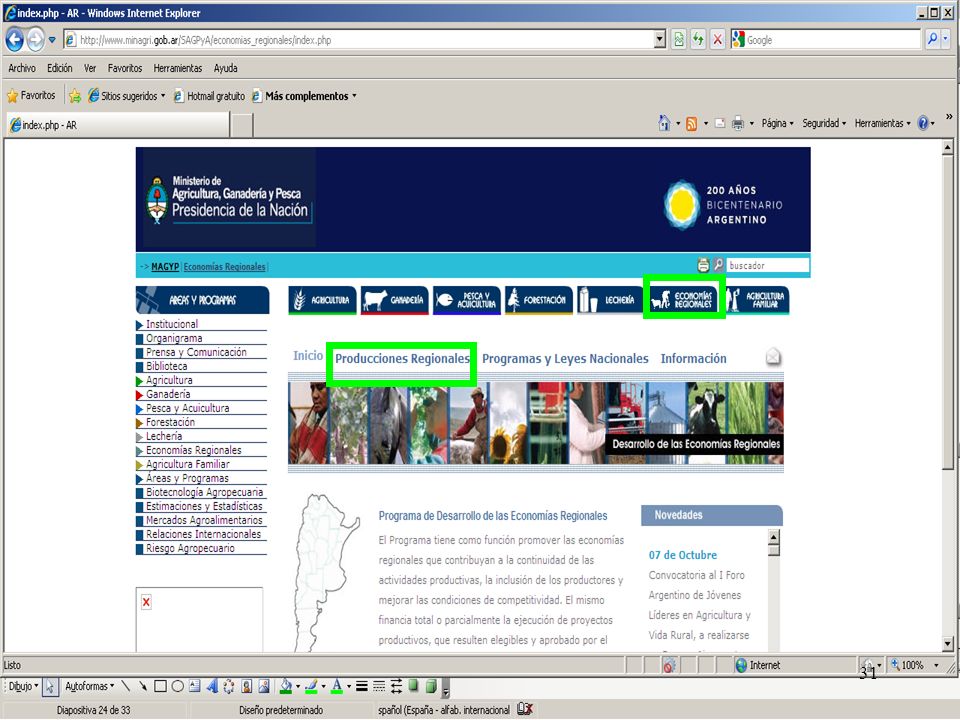Open the Line Color green brush swatch
The height and width of the screenshot is (720, 960).
[x=311, y=686]
